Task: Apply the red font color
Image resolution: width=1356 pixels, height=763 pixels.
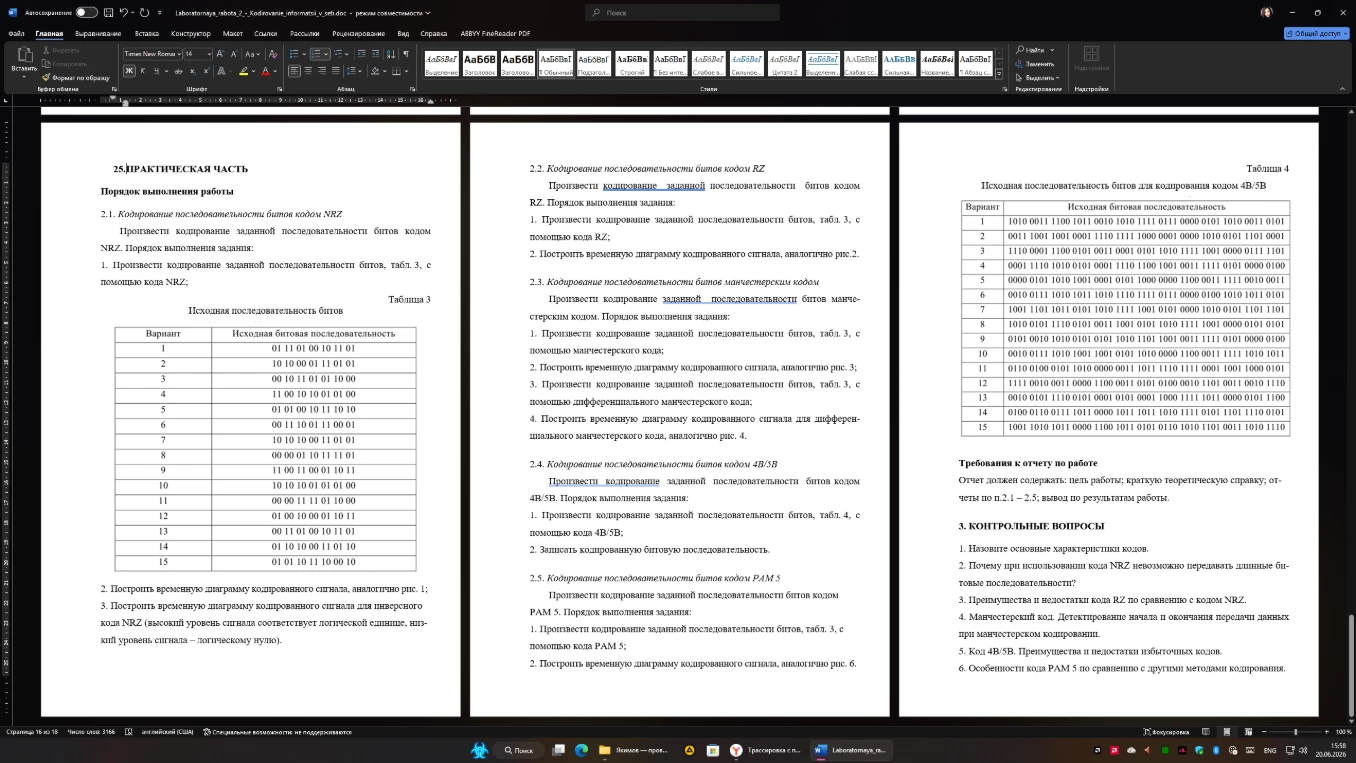Action: [x=265, y=71]
